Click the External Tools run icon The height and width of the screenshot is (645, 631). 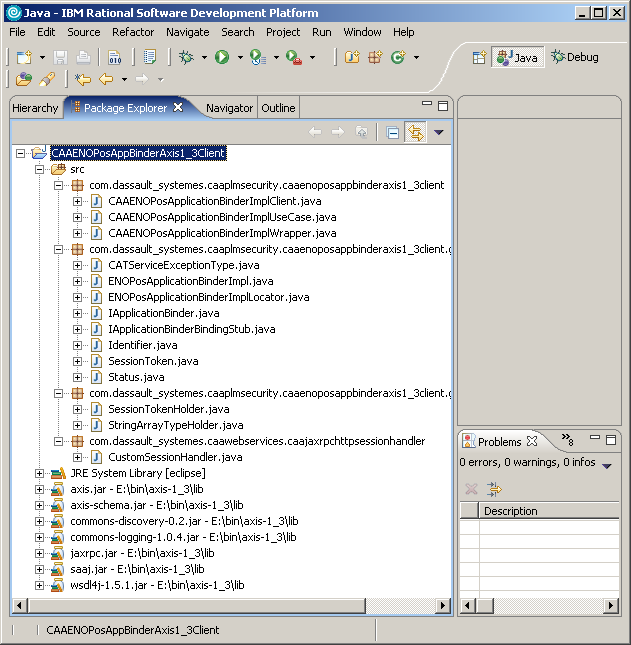tap(294, 57)
